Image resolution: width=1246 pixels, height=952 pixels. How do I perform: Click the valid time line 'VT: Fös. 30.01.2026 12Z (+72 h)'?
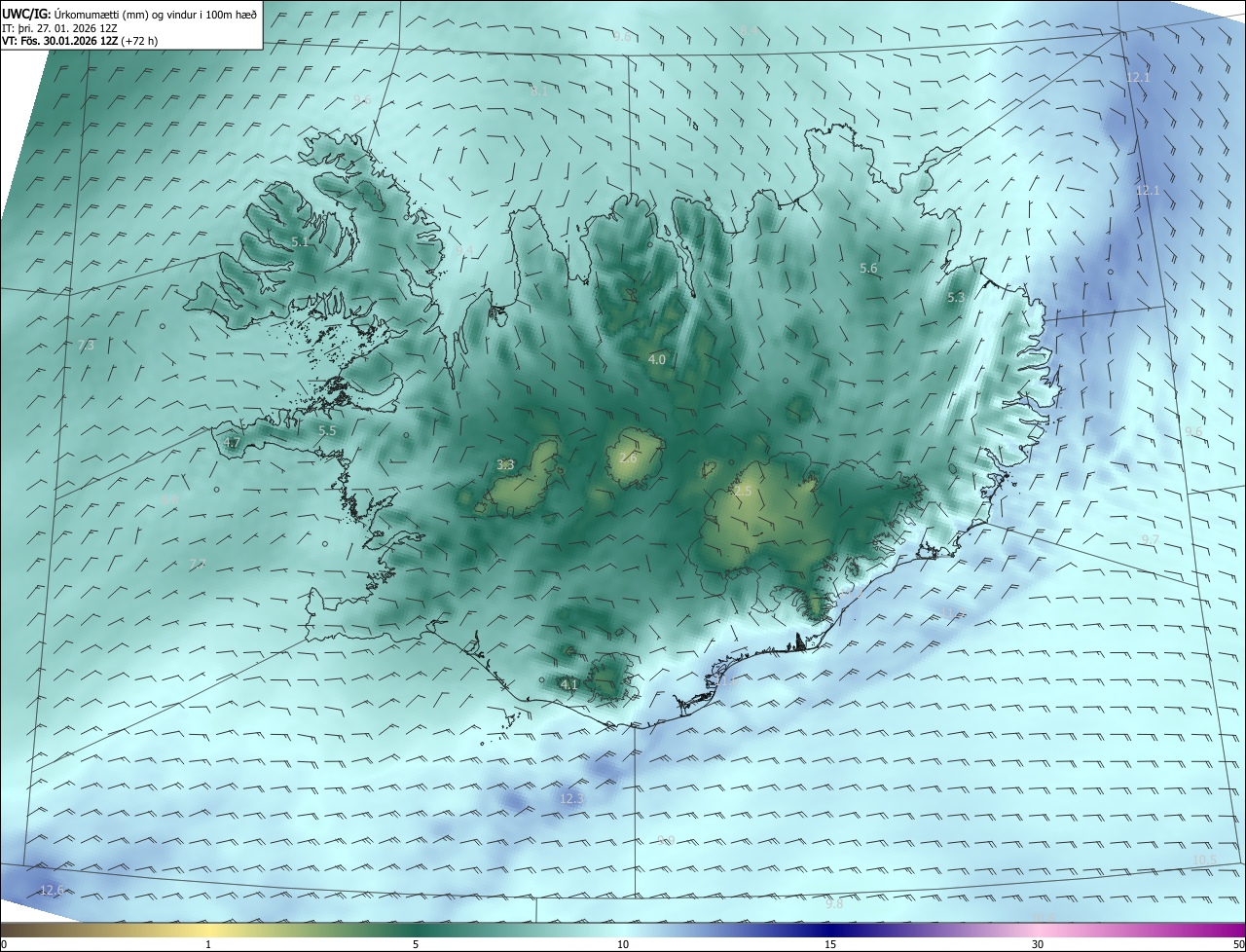point(80,41)
